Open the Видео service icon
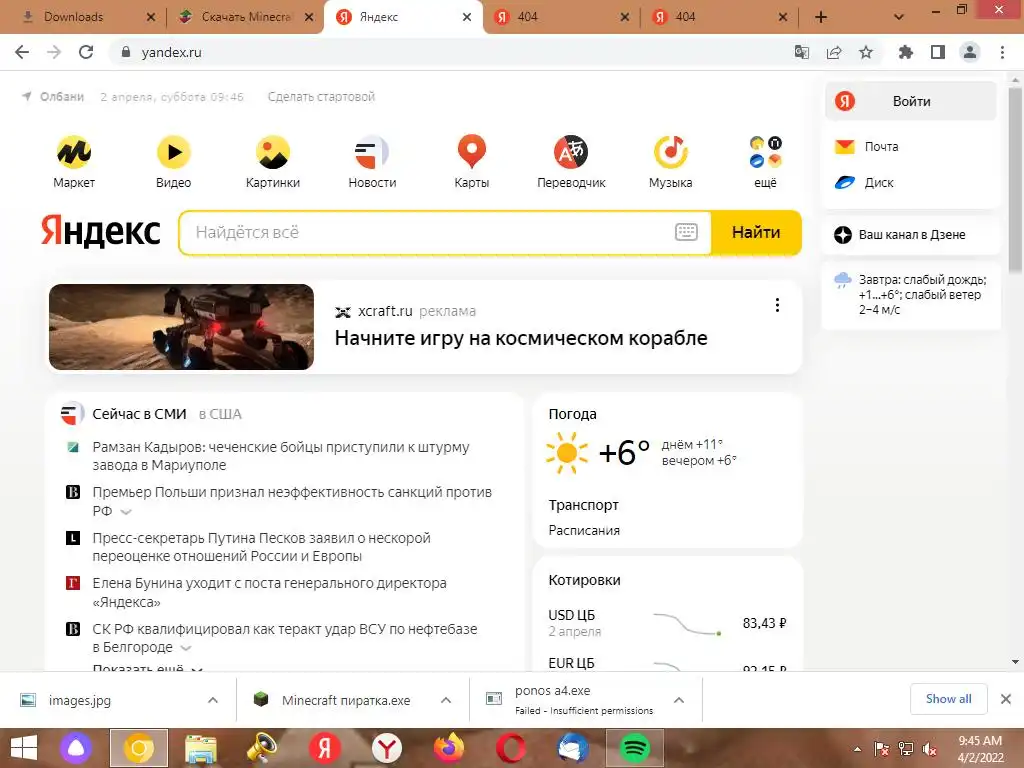The width and height of the screenshot is (1024, 768). 173,152
